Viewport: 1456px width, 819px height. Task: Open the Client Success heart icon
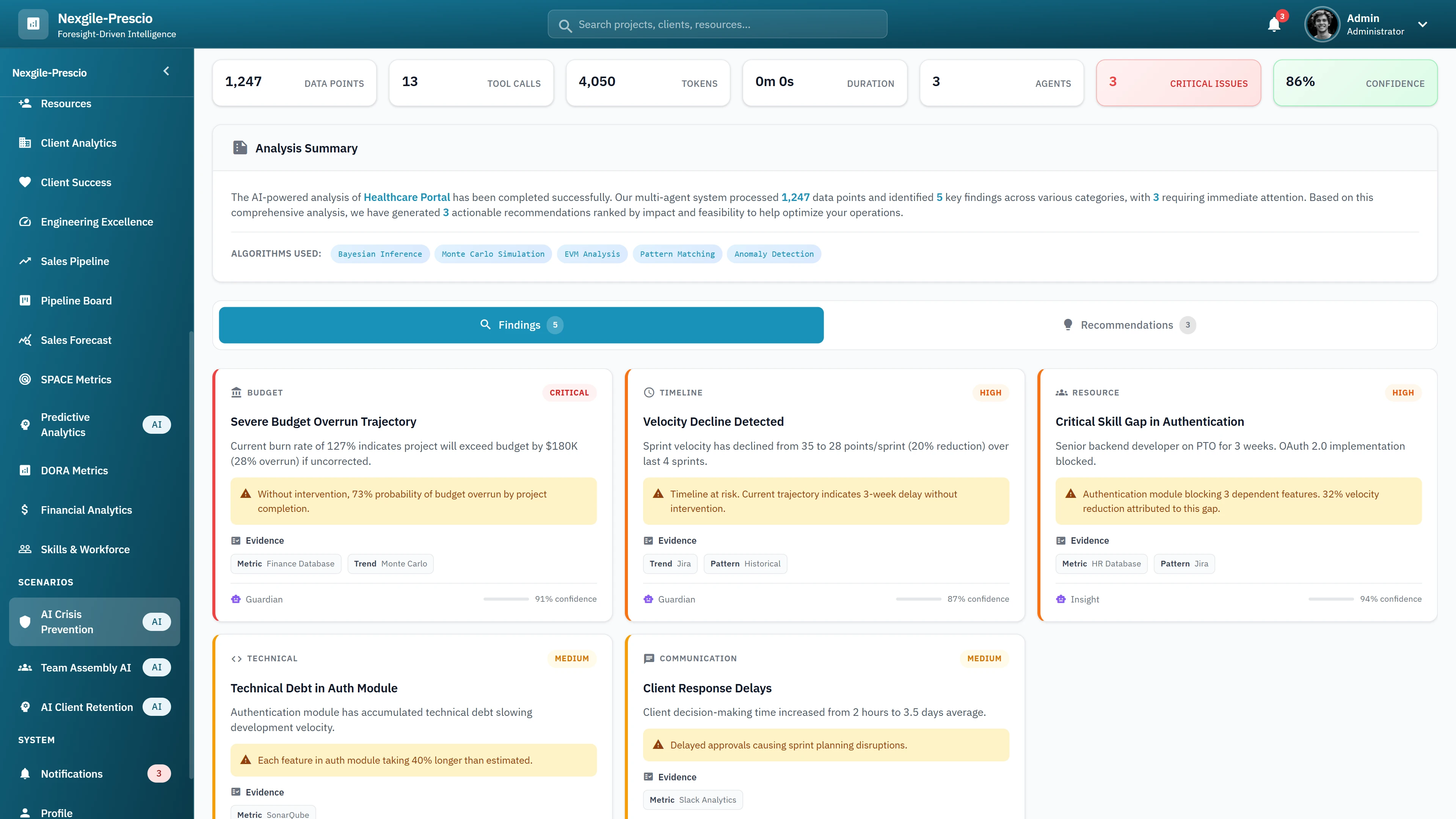coord(25,182)
